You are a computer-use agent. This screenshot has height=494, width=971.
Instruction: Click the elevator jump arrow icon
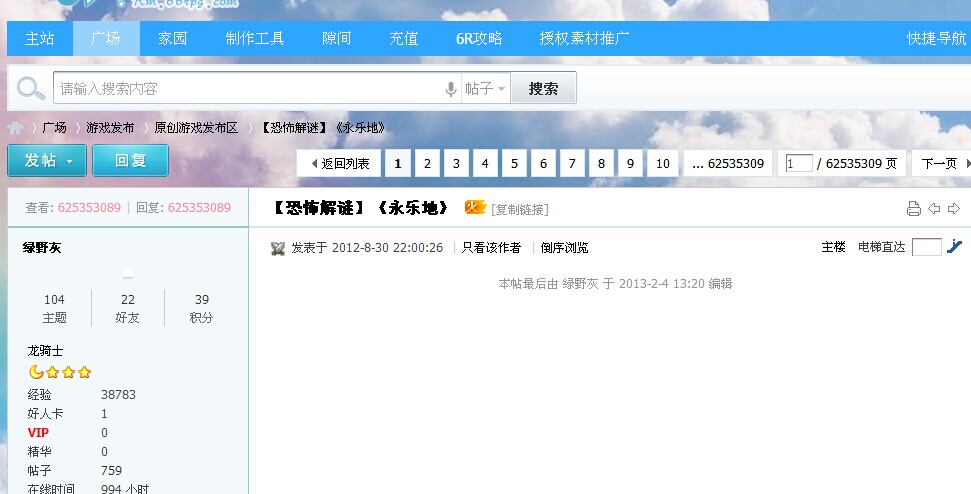[954, 246]
